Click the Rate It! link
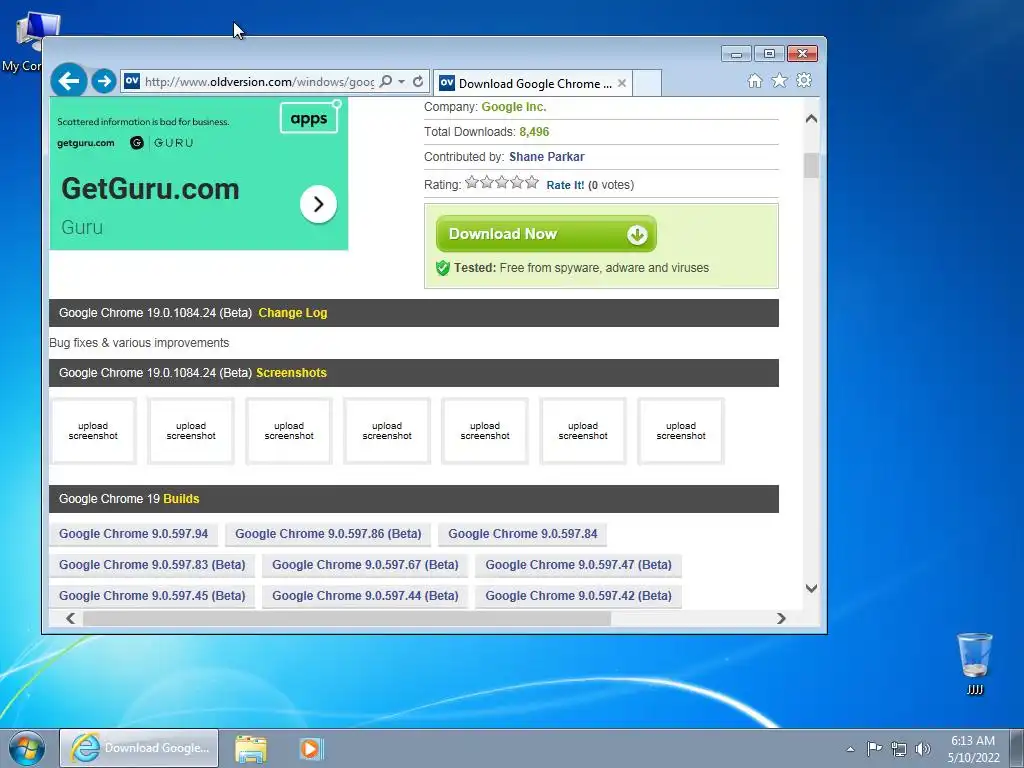This screenshot has width=1024, height=768. click(x=565, y=185)
